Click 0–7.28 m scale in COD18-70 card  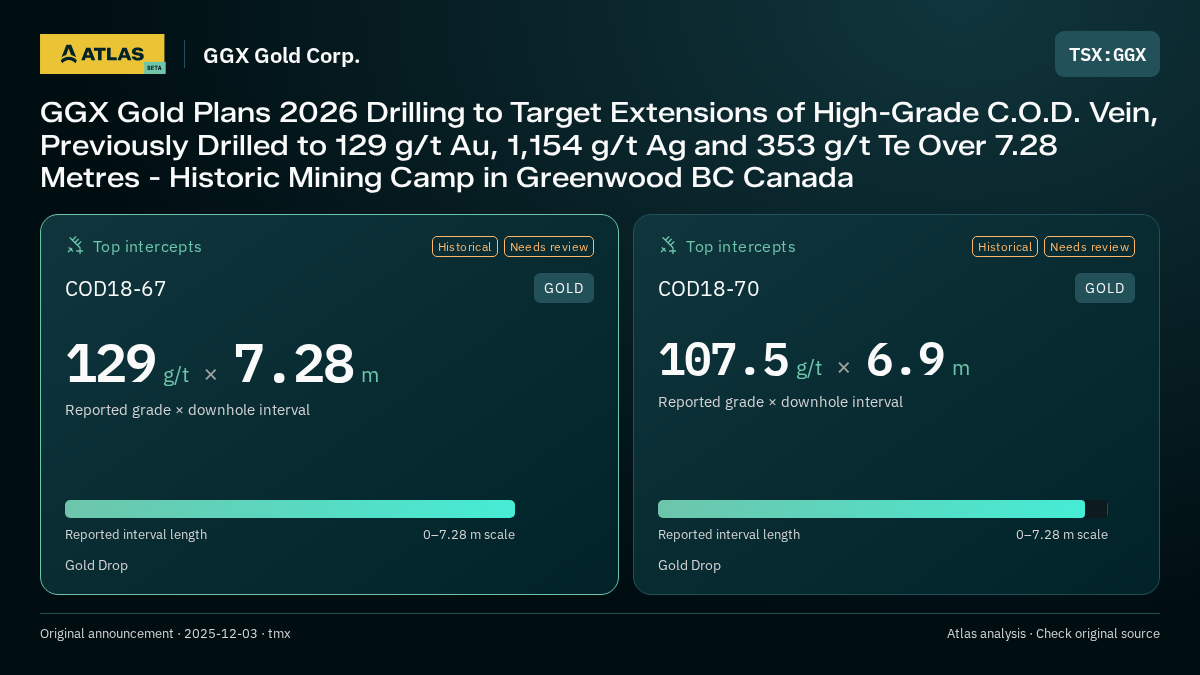1062,534
